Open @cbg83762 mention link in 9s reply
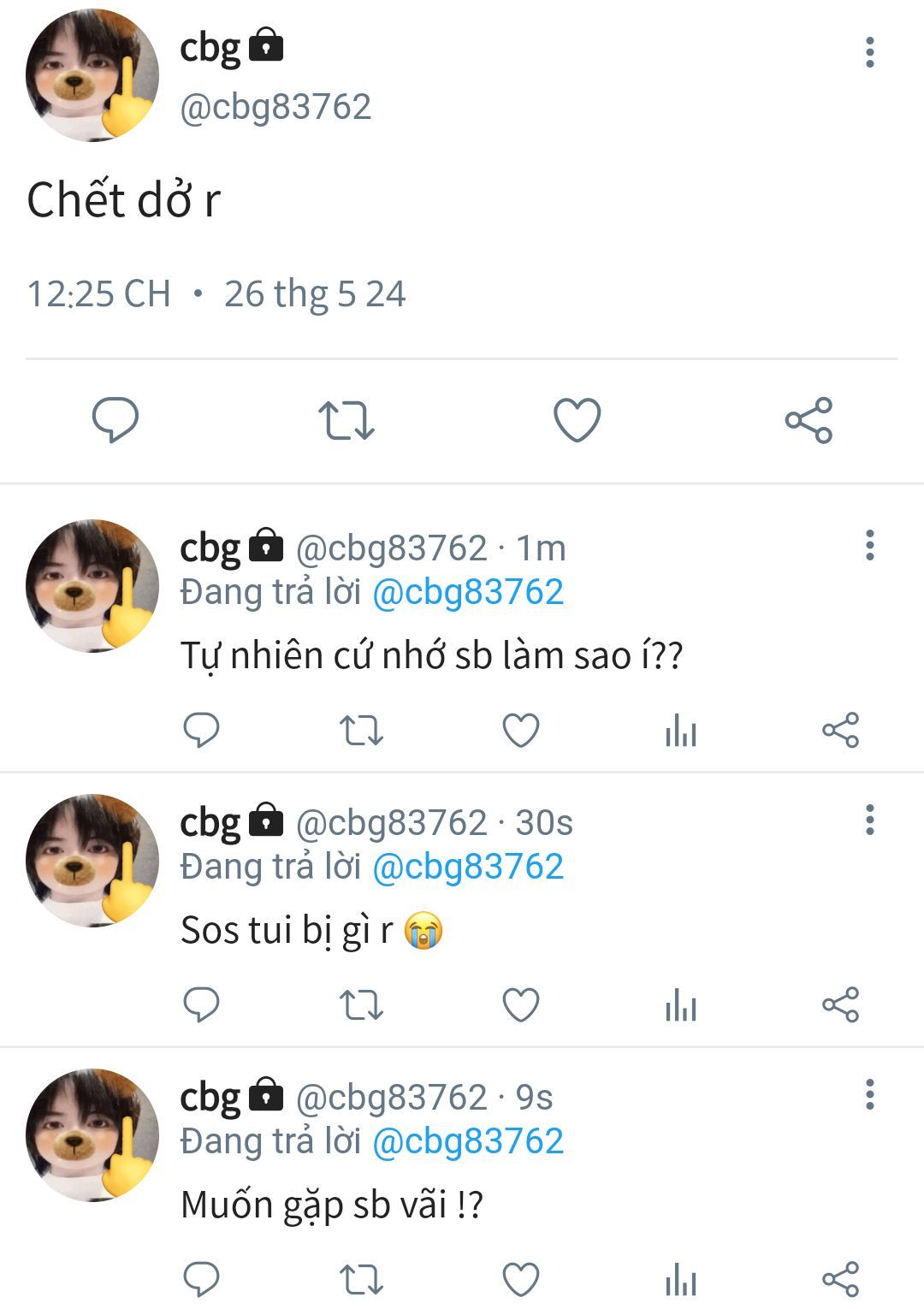 coord(468,1141)
